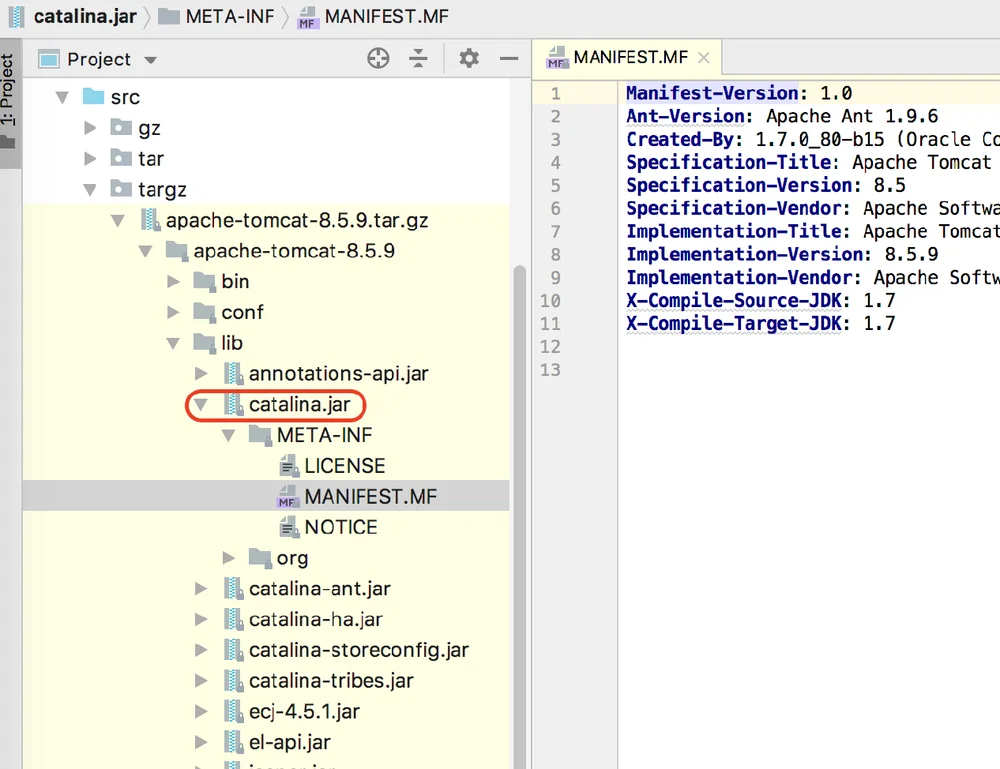This screenshot has height=769, width=1000.
Task: Click the MANIFEST.MF file icon in tree
Action: click(x=288, y=497)
